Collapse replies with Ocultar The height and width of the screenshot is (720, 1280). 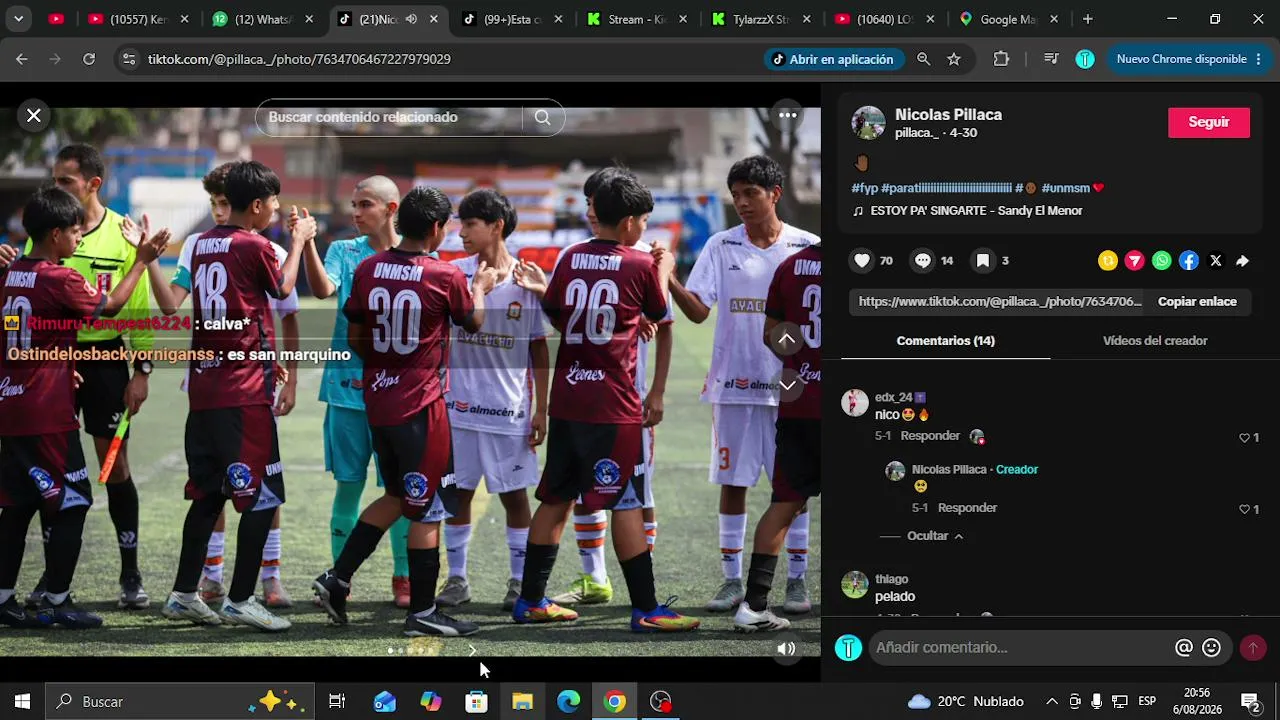[x=935, y=536]
